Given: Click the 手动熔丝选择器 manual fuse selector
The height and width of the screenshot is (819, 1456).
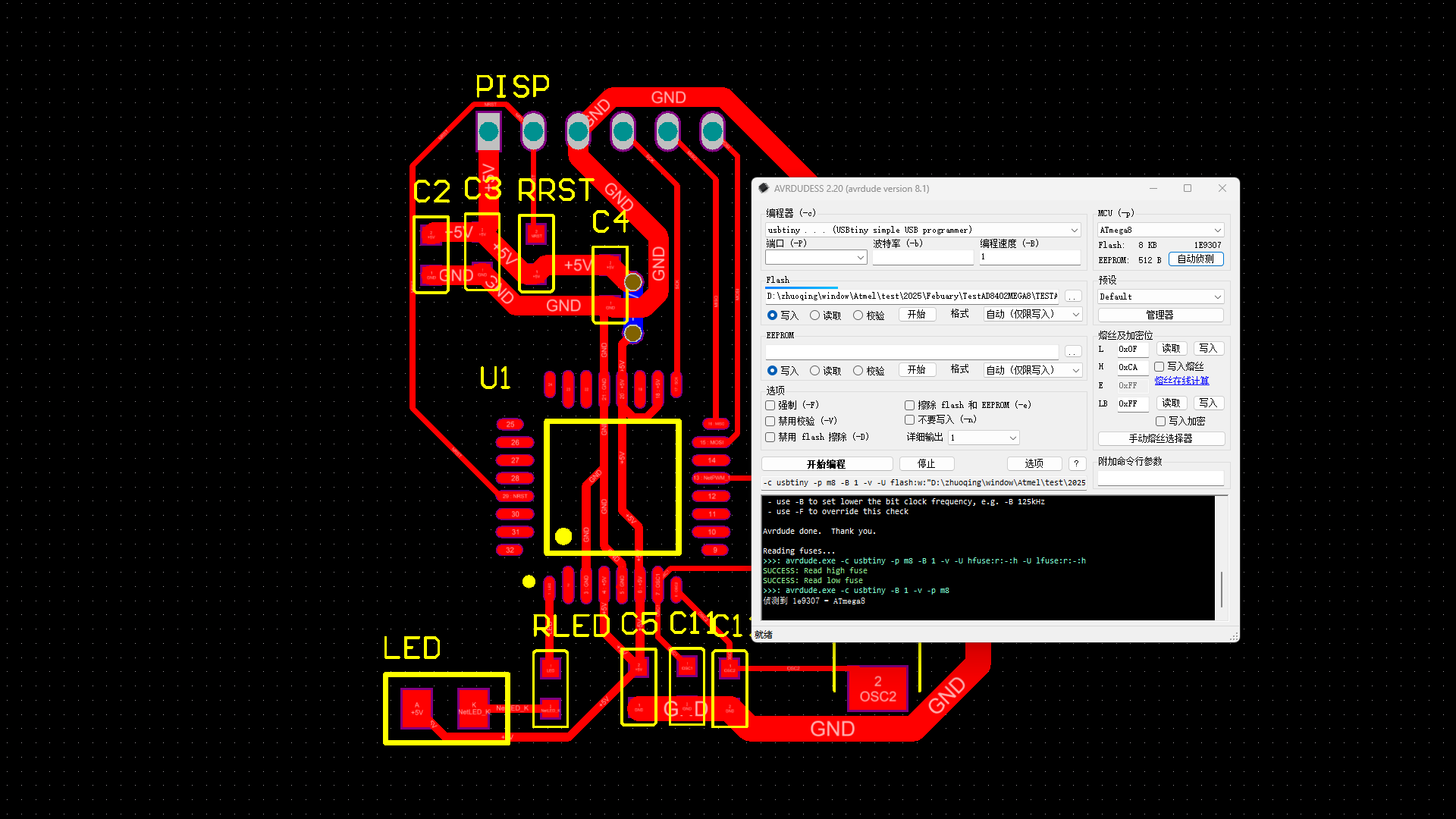Looking at the screenshot, I should [1159, 438].
